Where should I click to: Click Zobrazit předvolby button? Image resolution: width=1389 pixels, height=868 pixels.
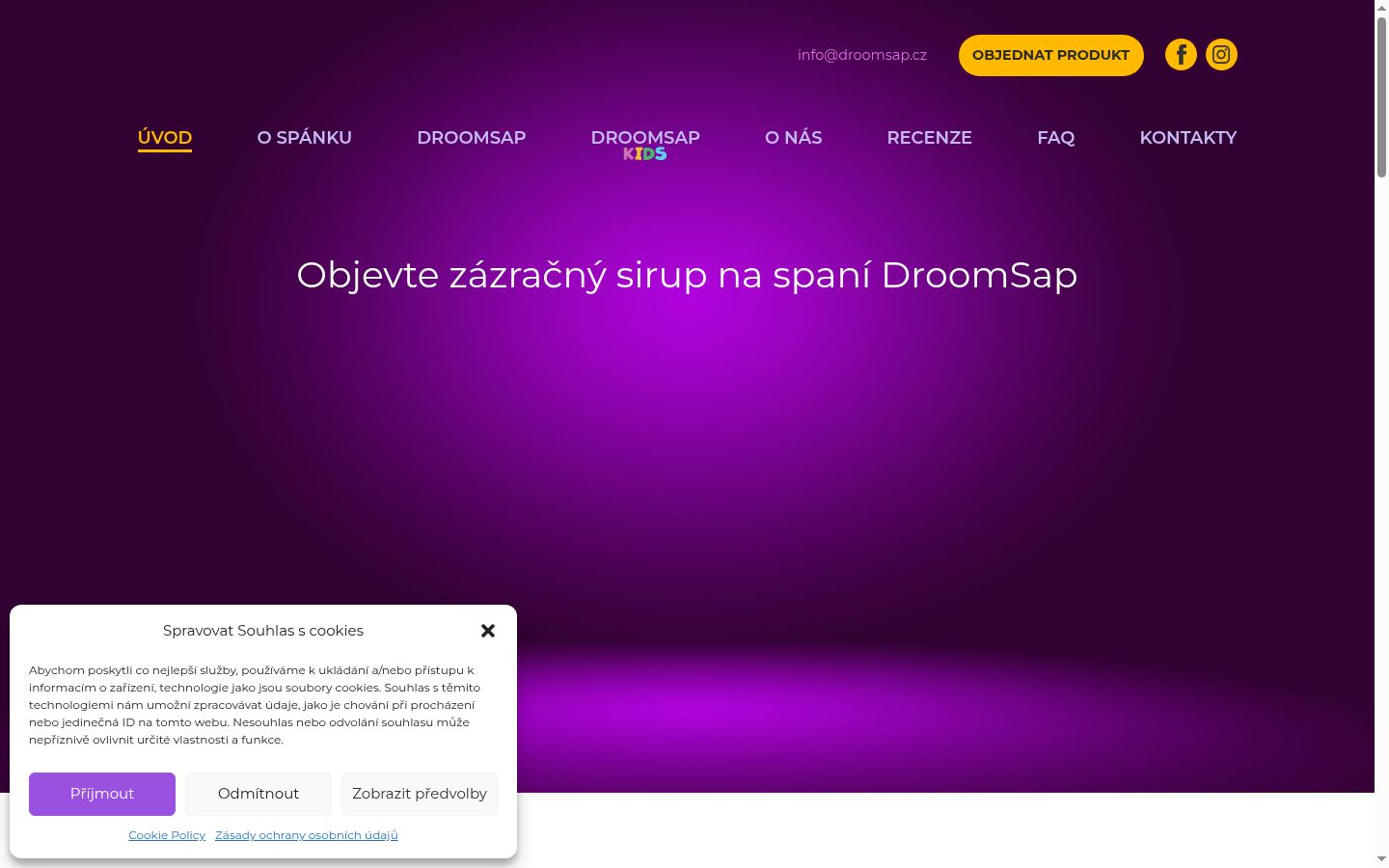coord(420,794)
